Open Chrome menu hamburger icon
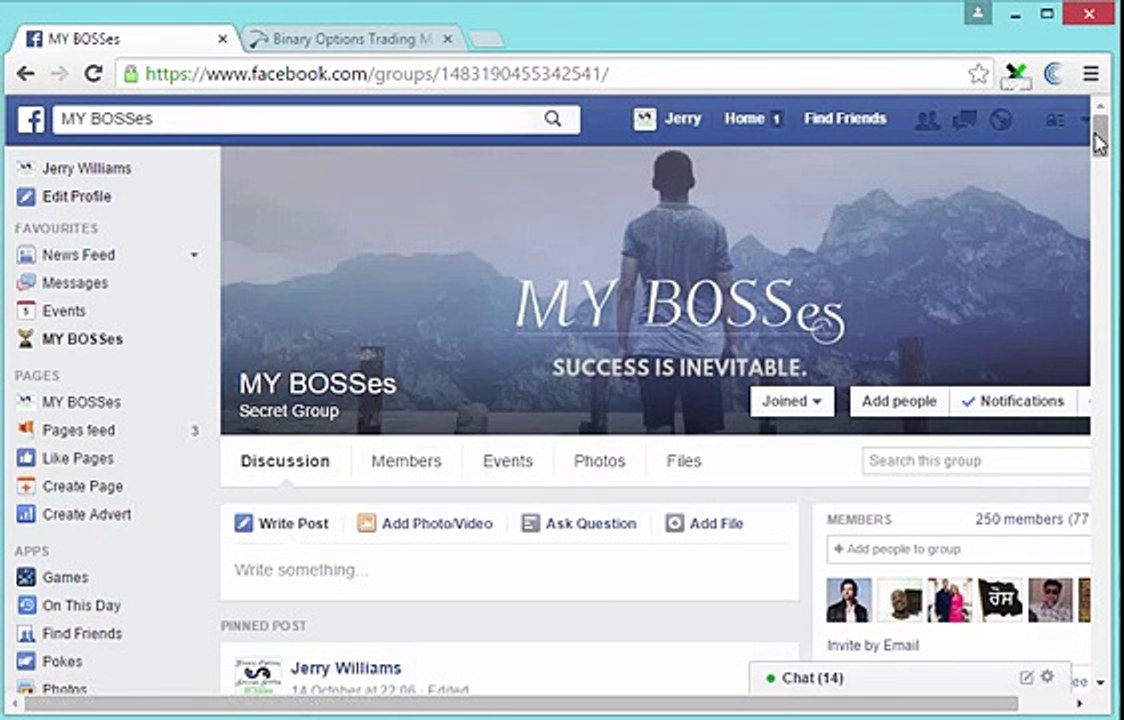The image size is (1124, 720). click(x=1090, y=73)
